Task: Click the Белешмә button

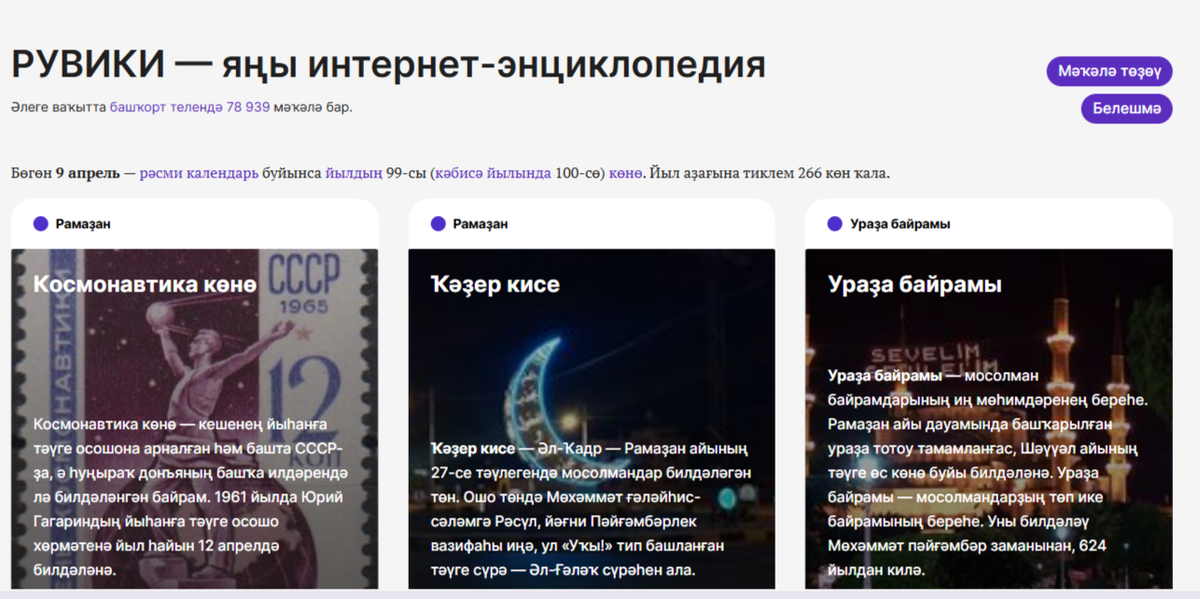Action: 1126,109
